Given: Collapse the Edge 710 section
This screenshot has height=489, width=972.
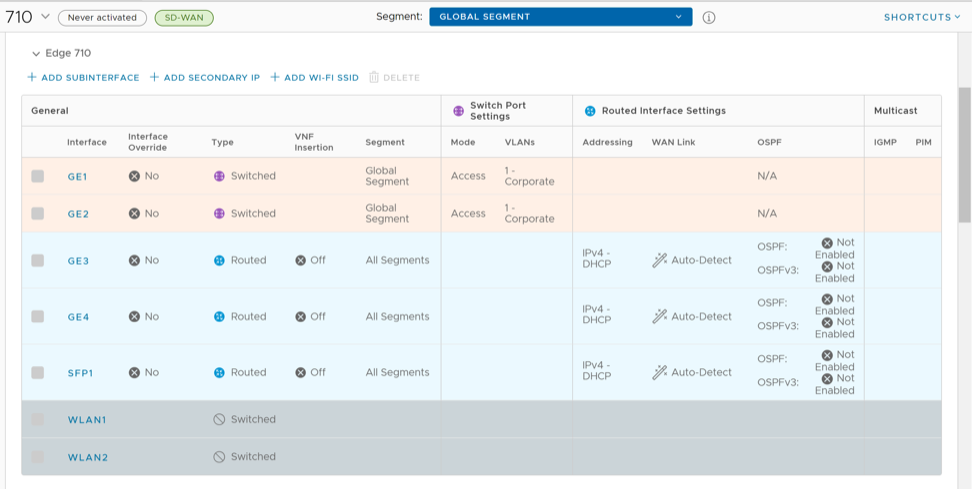Looking at the screenshot, I should [x=36, y=53].
